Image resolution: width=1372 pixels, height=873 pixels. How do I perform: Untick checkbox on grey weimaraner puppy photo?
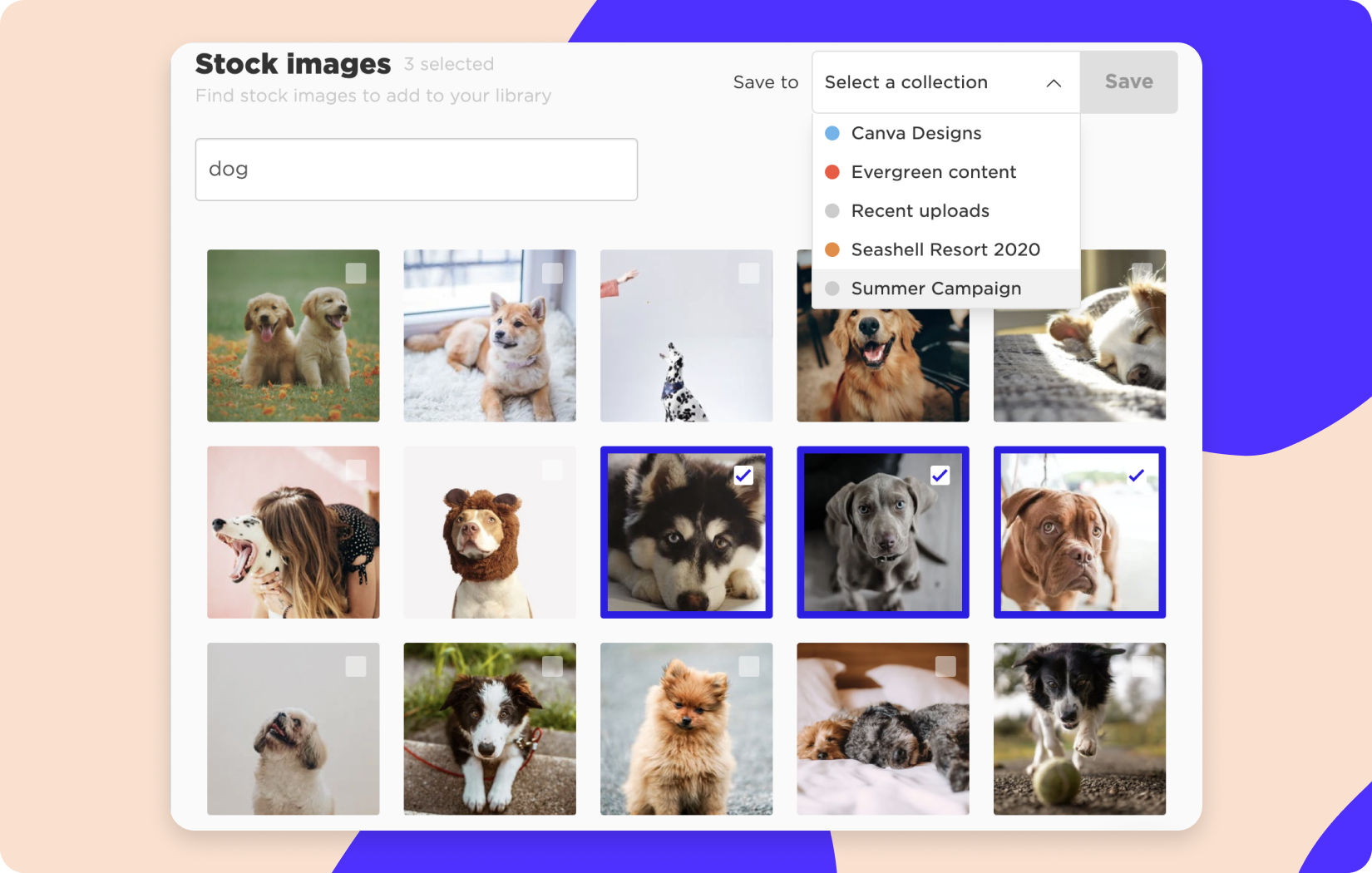[x=940, y=475]
